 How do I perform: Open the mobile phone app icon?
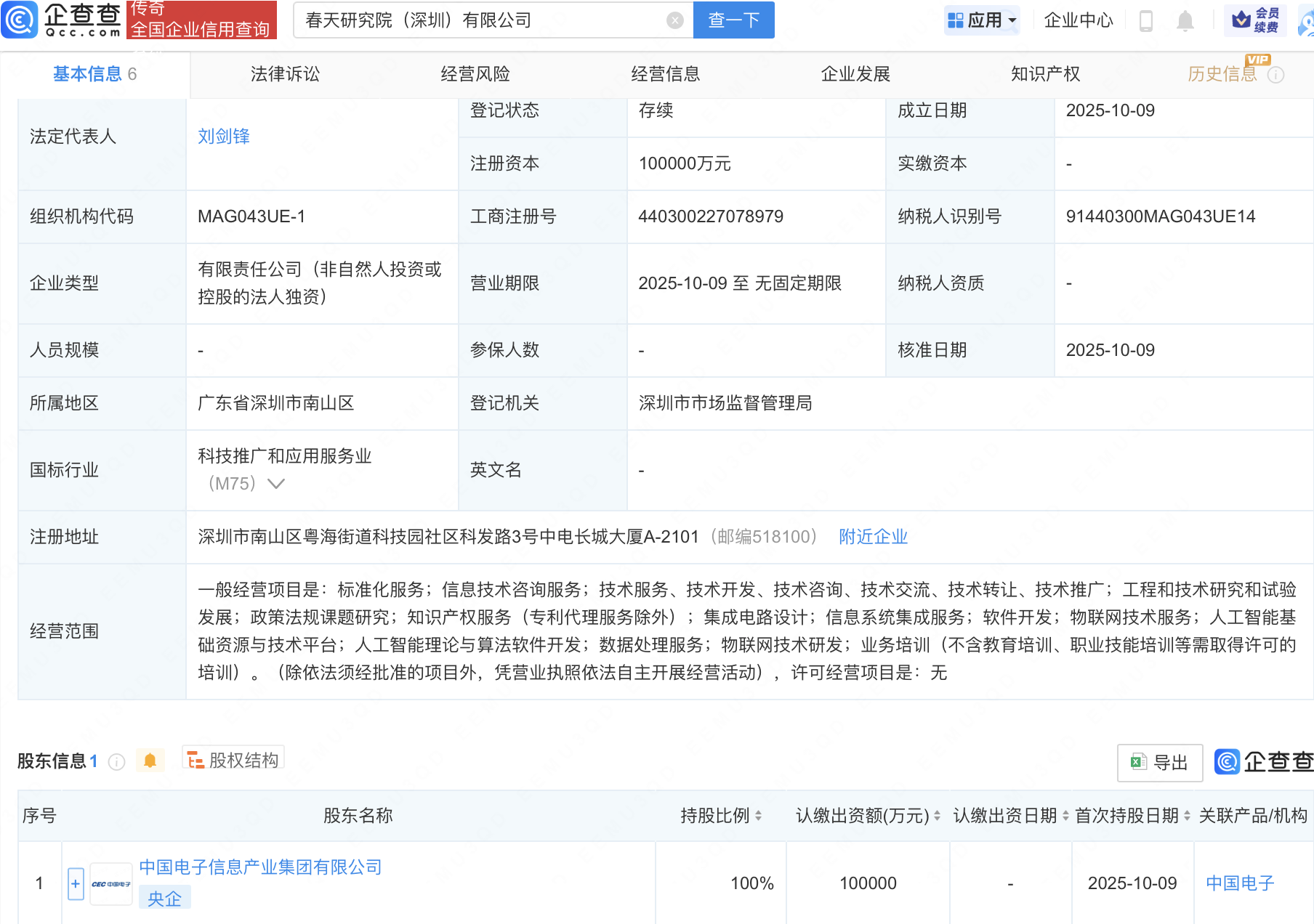(x=1146, y=20)
